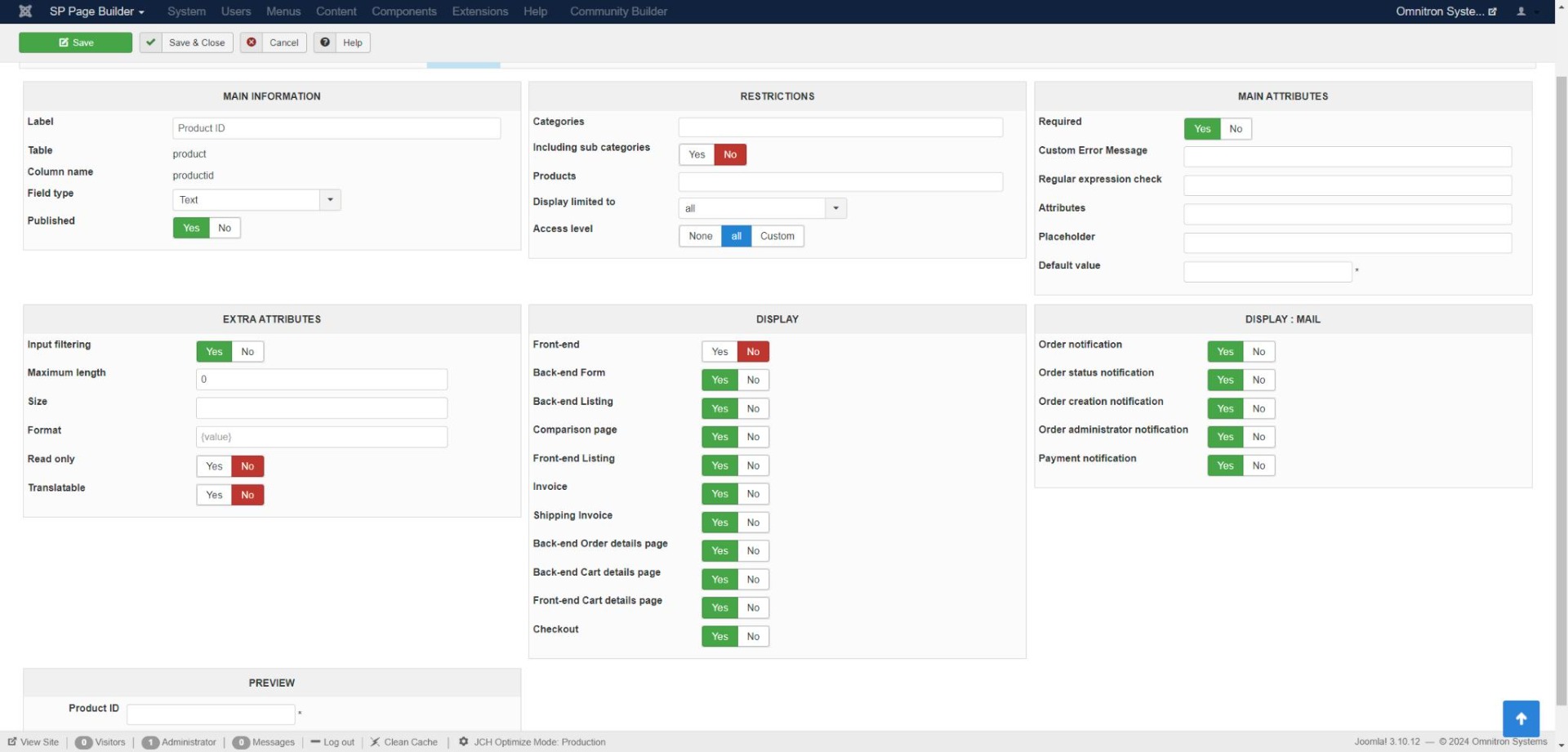
Task: Enable Front-end display with Yes
Action: click(x=719, y=352)
